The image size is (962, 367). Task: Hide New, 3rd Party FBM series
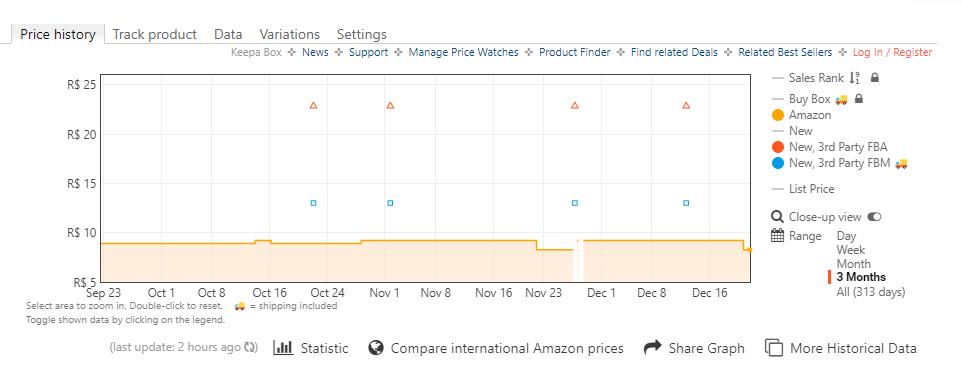click(x=839, y=163)
